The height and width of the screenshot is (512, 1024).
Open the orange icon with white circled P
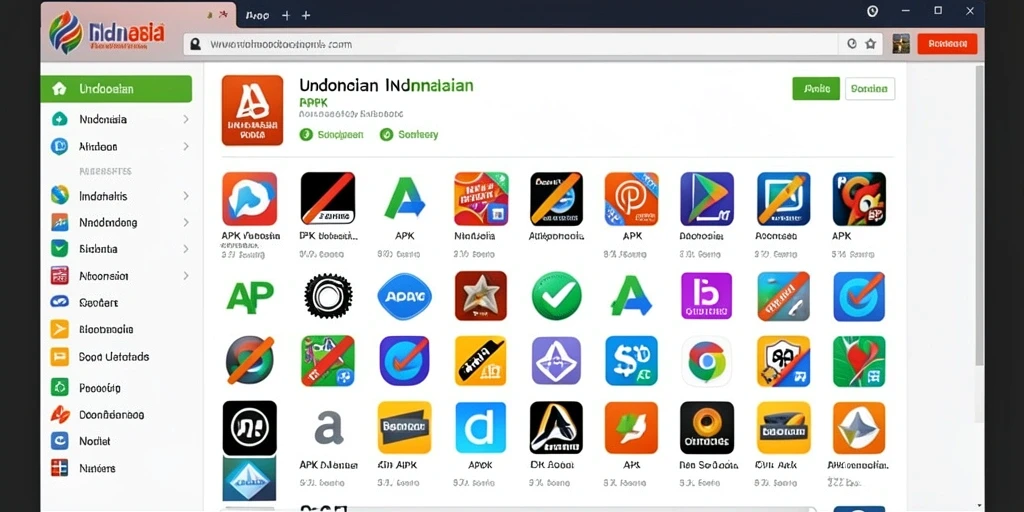[x=632, y=199]
